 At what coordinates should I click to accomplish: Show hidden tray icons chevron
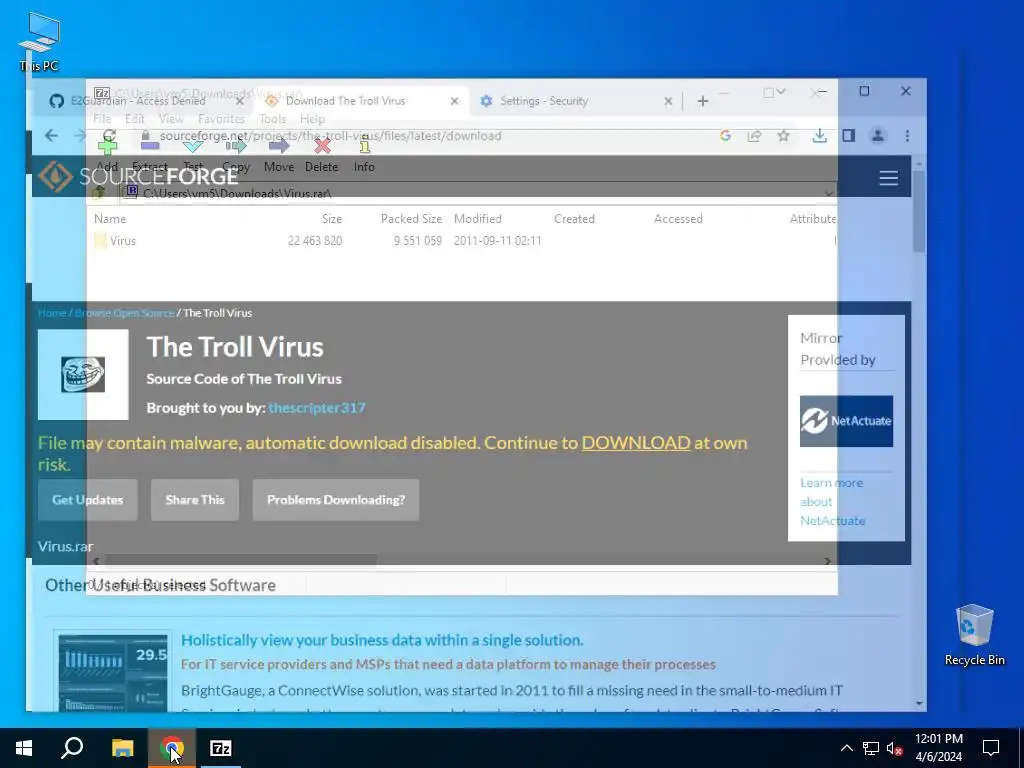pos(846,748)
